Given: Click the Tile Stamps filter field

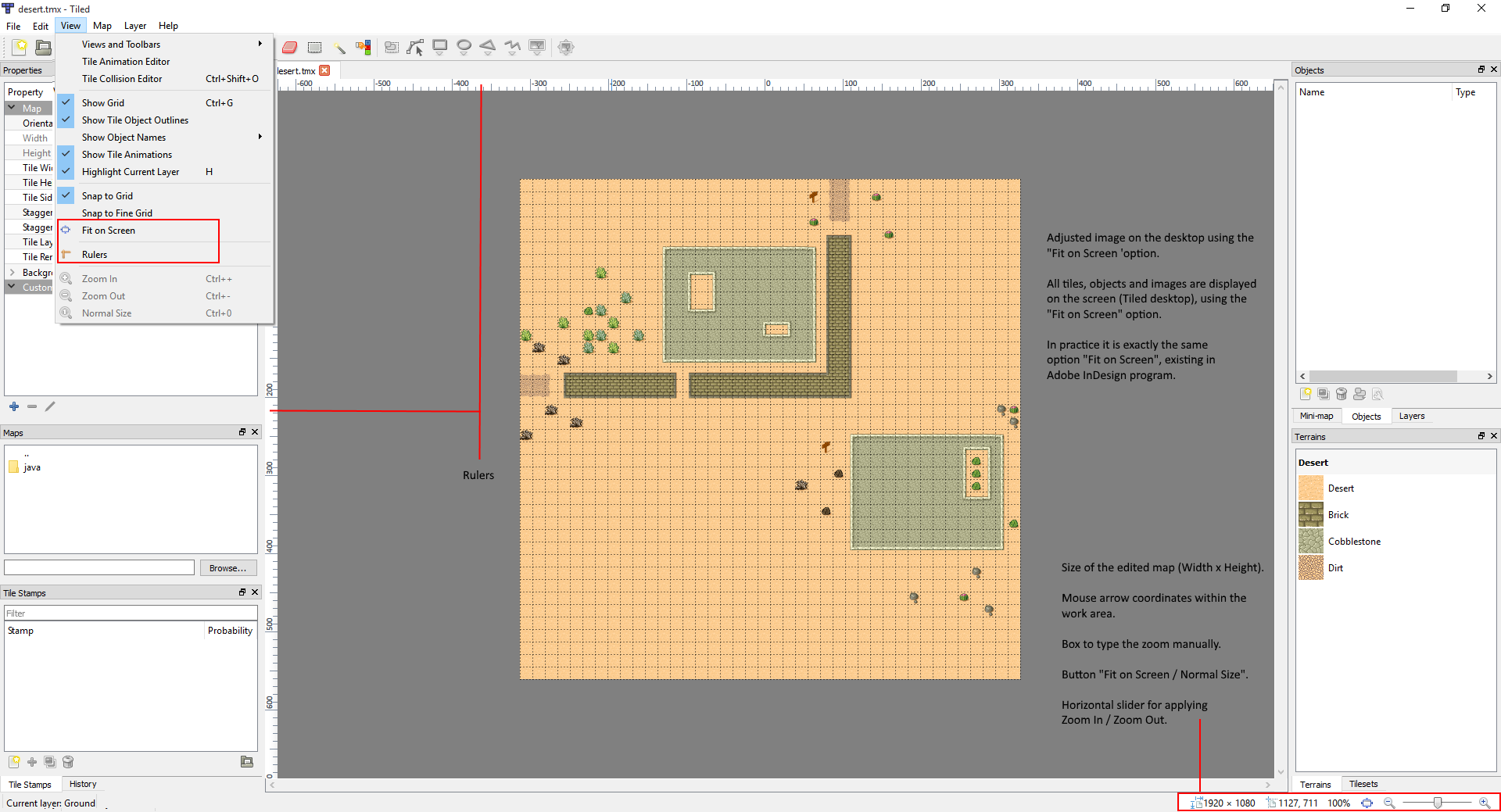Looking at the screenshot, I should tap(131, 613).
